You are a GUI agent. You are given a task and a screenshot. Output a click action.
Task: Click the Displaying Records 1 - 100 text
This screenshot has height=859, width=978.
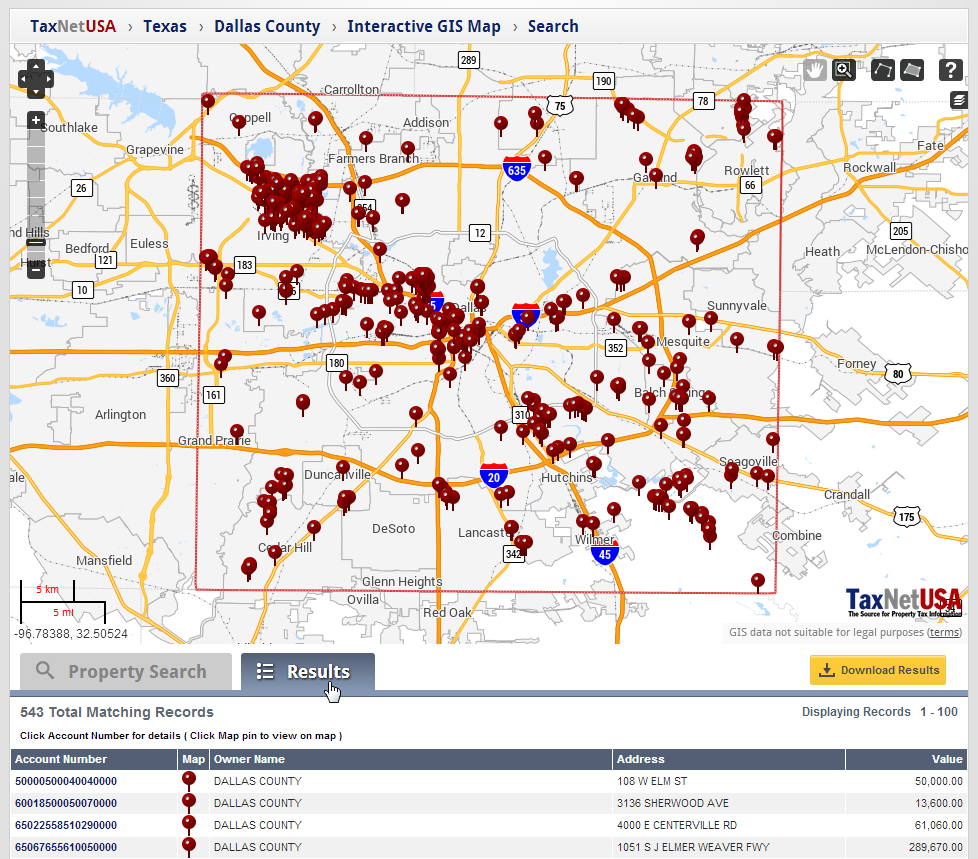[879, 712]
